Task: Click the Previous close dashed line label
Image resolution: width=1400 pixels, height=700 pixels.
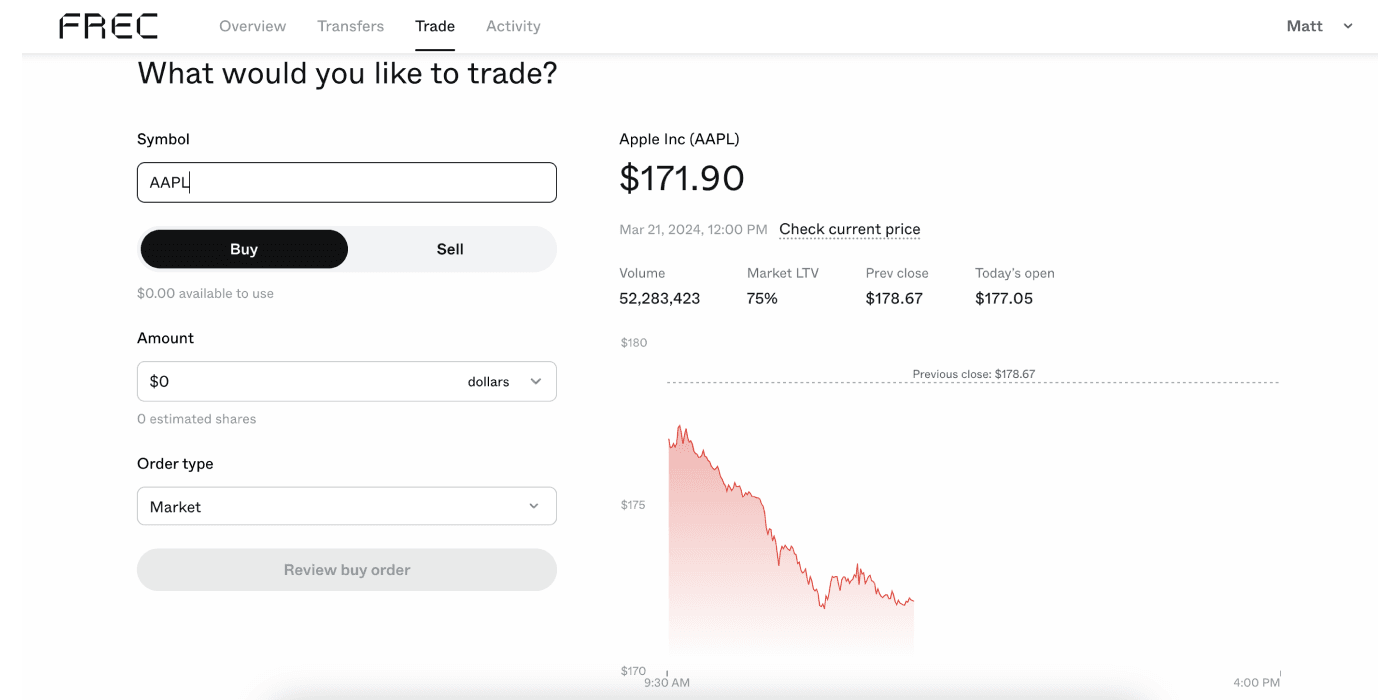Action: click(x=973, y=374)
